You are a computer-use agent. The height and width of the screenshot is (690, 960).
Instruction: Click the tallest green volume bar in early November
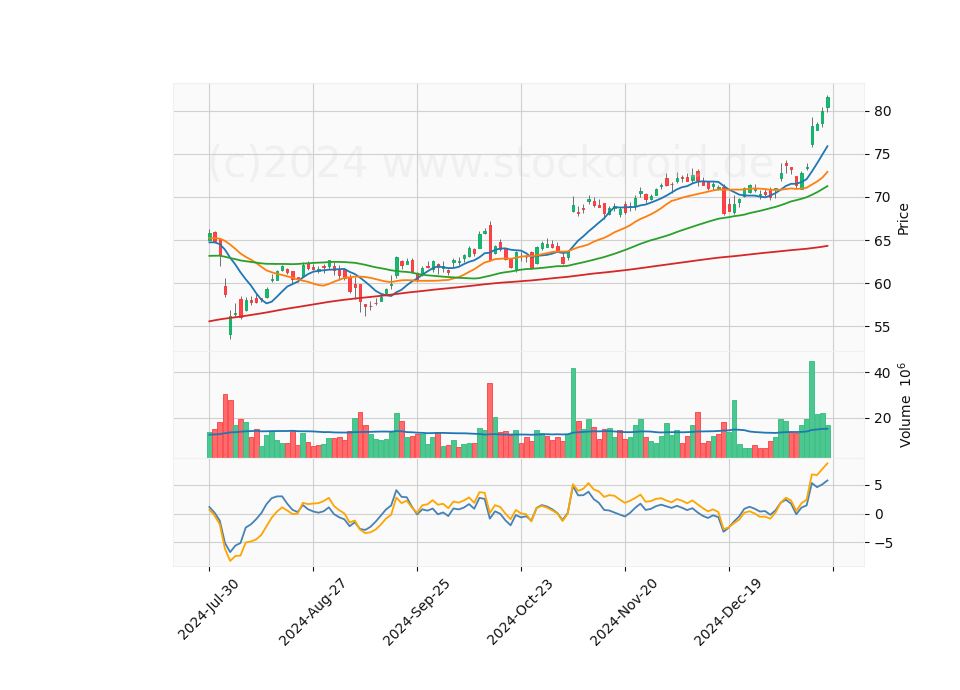[574, 413]
